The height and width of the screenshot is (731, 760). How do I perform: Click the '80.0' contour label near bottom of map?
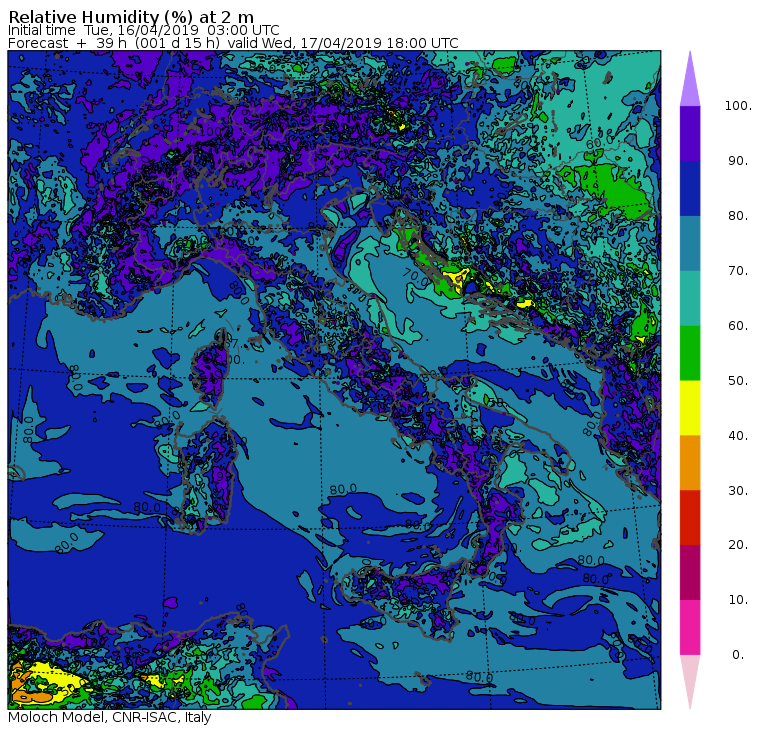pyautogui.click(x=479, y=676)
